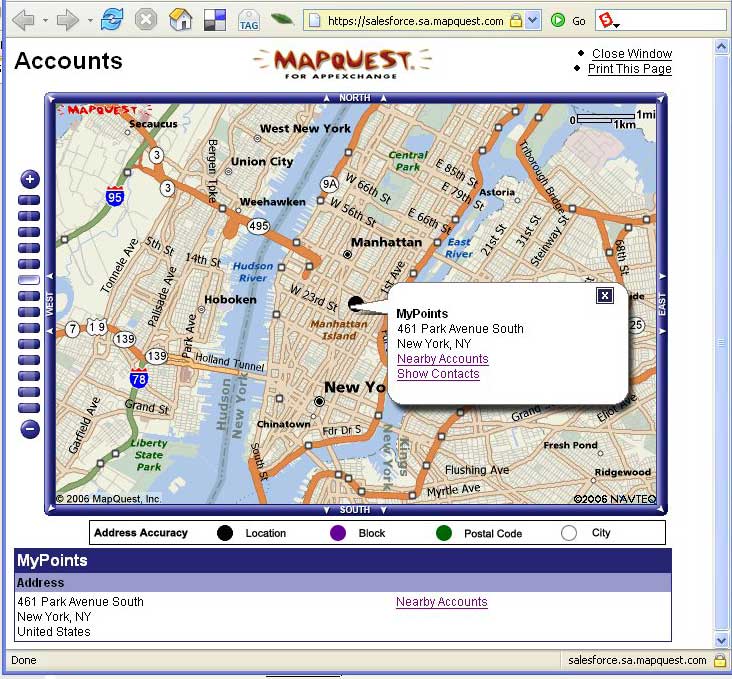Image resolution: width=732 pixels, height=679 pixels.
Task: Click the route 495 shield marker
Action: coord(258,226)
